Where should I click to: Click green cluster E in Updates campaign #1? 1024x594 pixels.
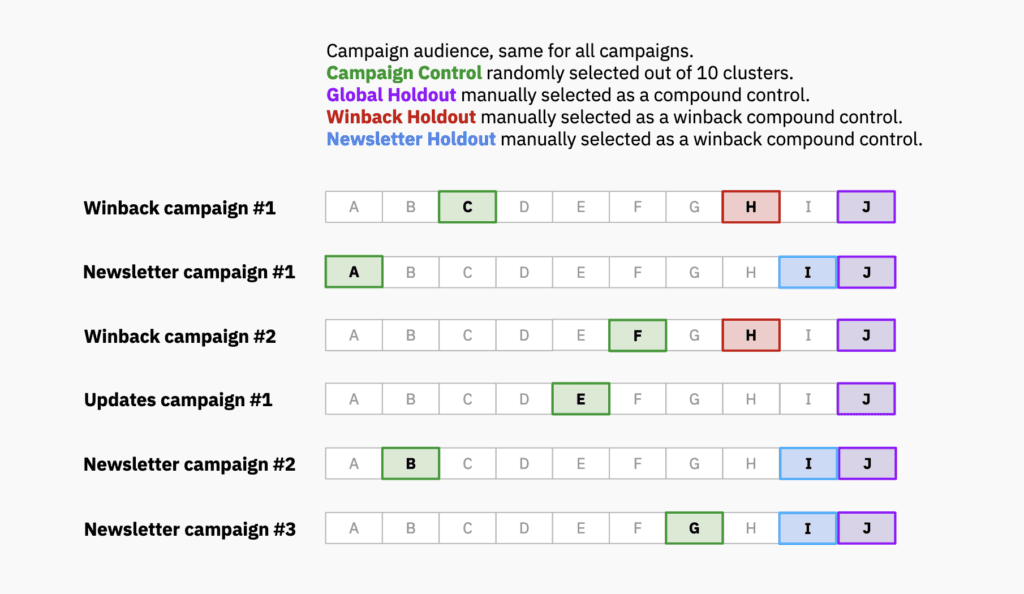(580, 399)
